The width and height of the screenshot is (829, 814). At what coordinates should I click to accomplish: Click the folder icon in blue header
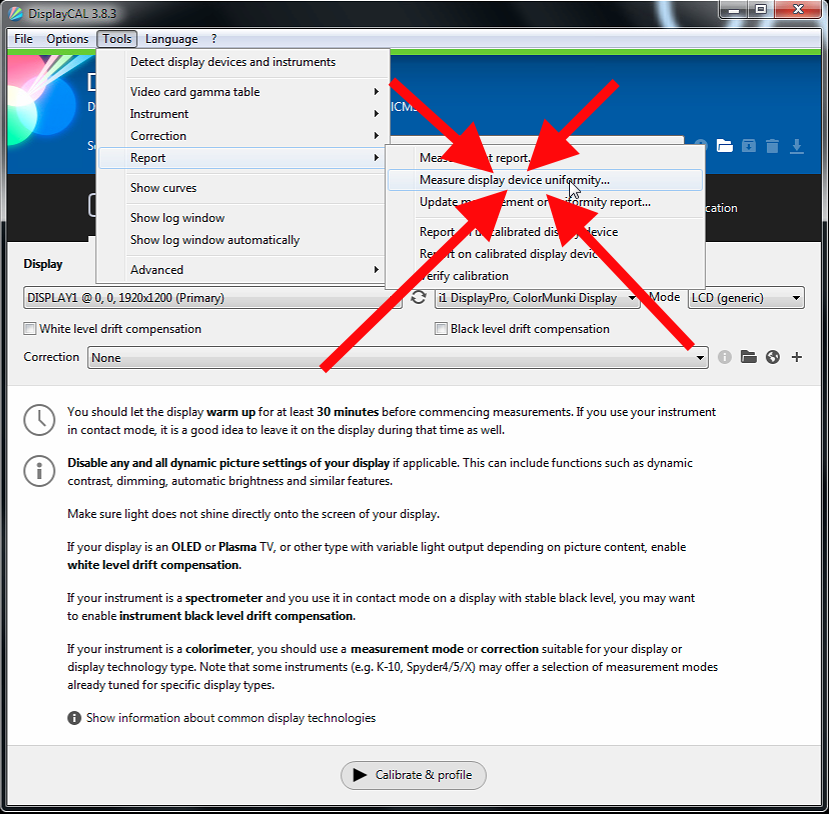pyautogui.click(x=724, y=146)
